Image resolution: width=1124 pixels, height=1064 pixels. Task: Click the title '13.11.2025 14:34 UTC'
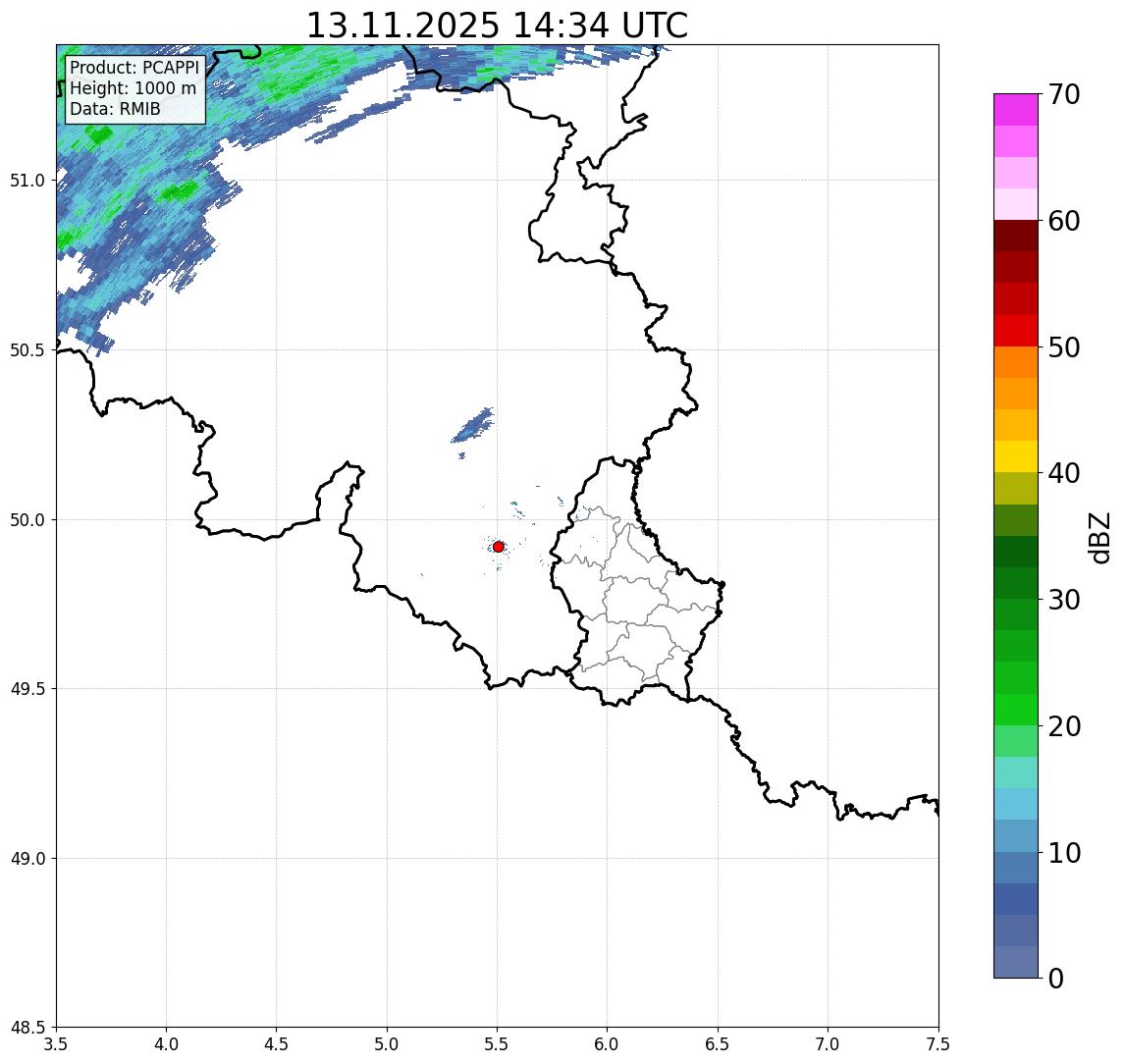[x=497, y=26]
